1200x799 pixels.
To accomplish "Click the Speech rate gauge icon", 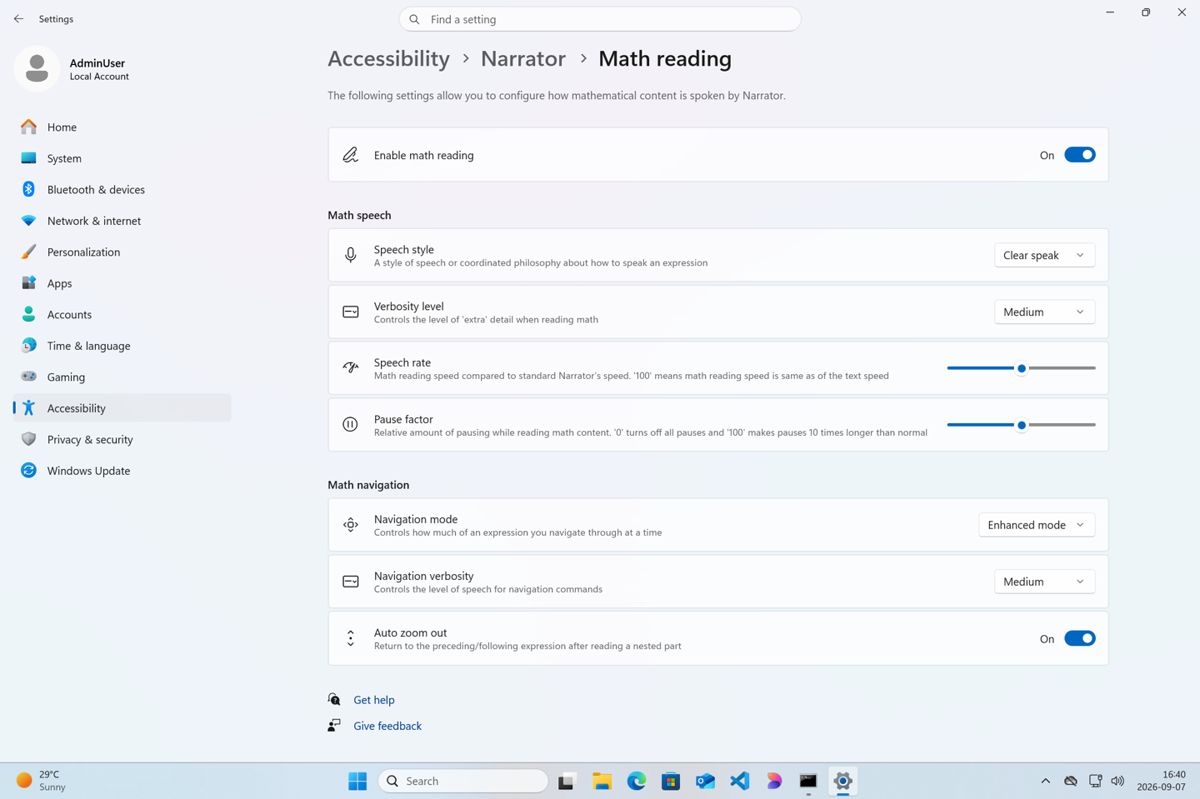I will (350, 368).
